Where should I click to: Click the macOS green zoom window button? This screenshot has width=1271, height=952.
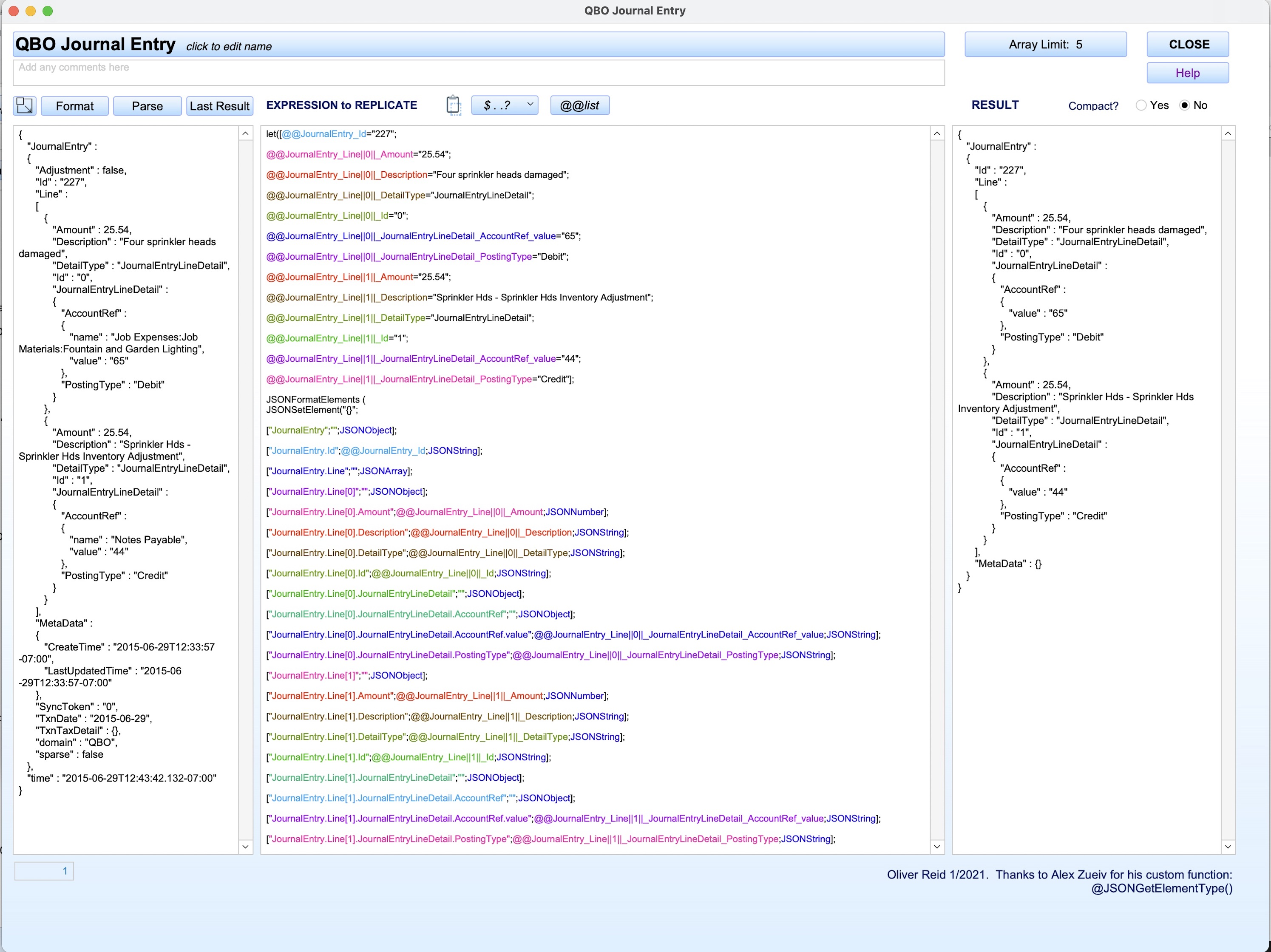48,11
